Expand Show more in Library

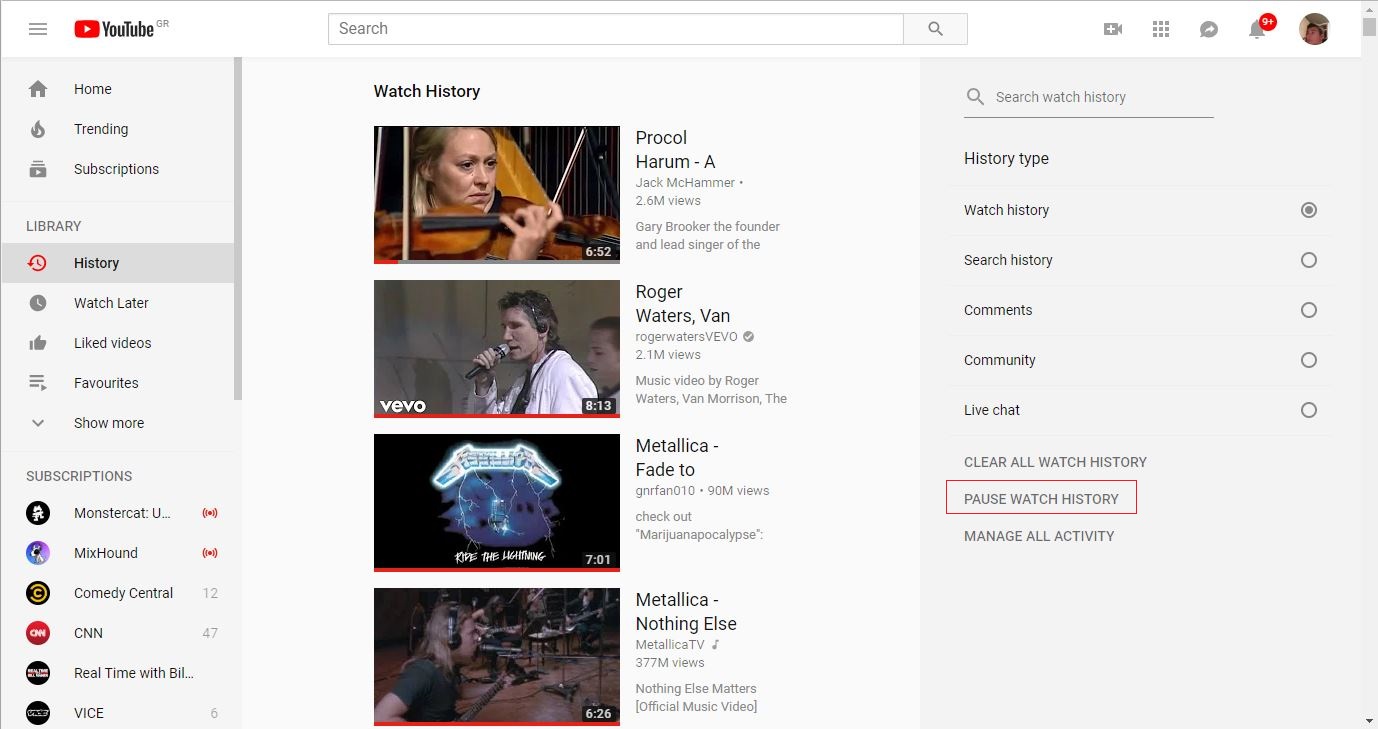(117, 423)
